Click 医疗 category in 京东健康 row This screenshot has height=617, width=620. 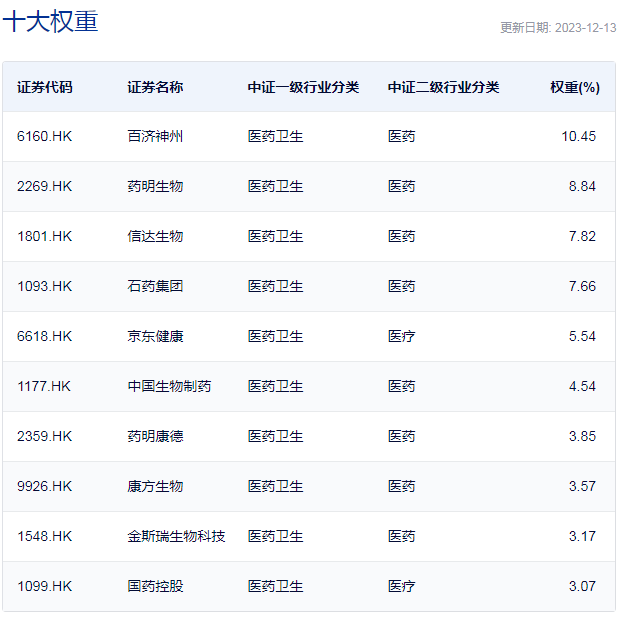[401, 337]
